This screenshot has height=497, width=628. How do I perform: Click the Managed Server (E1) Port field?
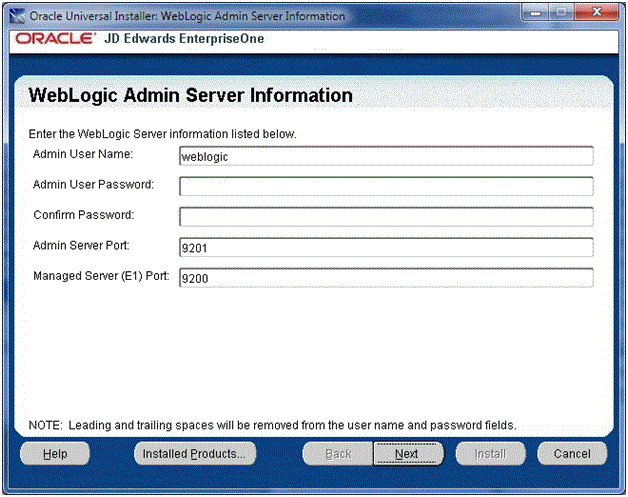[386, 278]
